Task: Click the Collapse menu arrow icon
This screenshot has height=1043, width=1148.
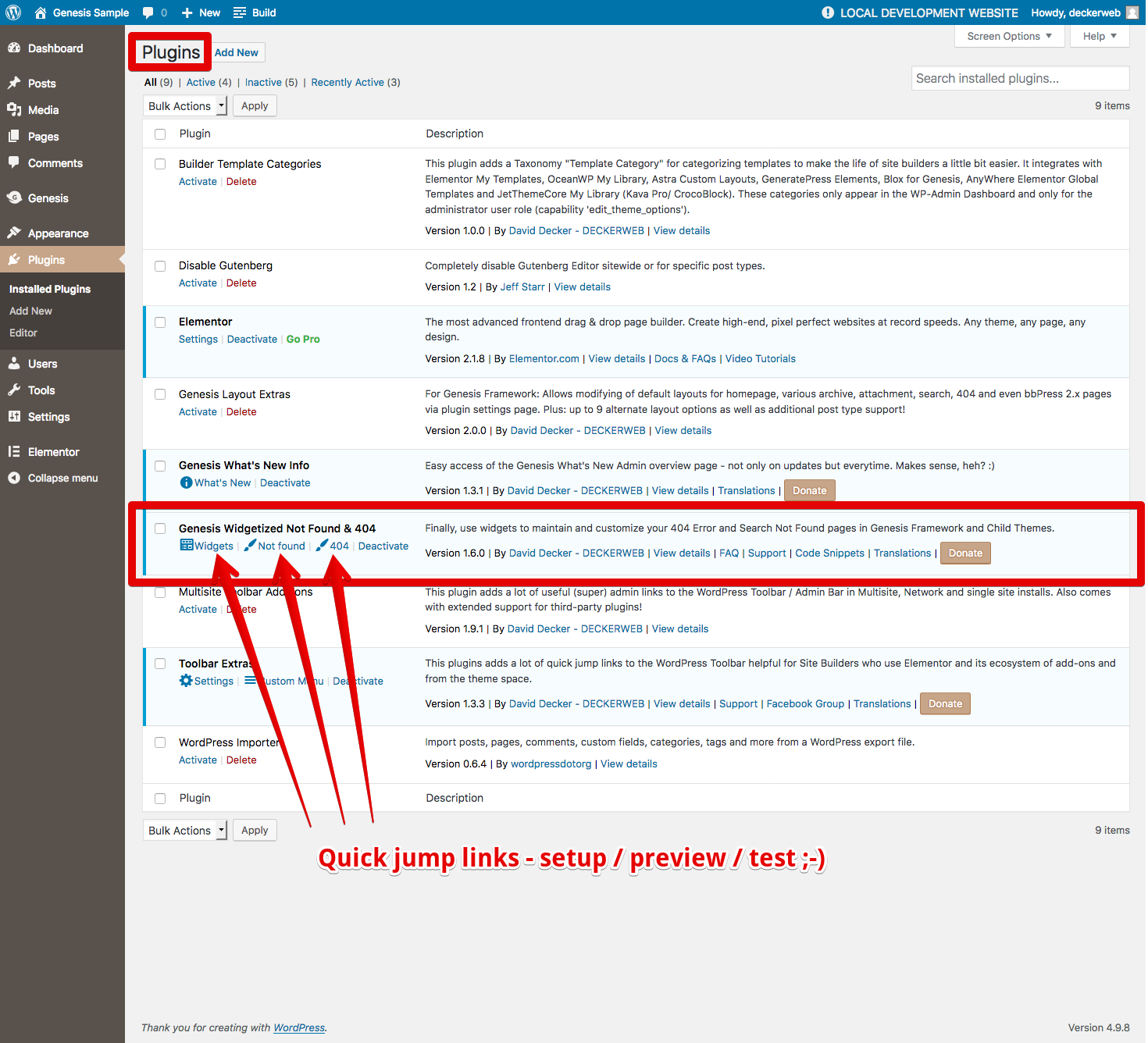Action: coord(14,478)
